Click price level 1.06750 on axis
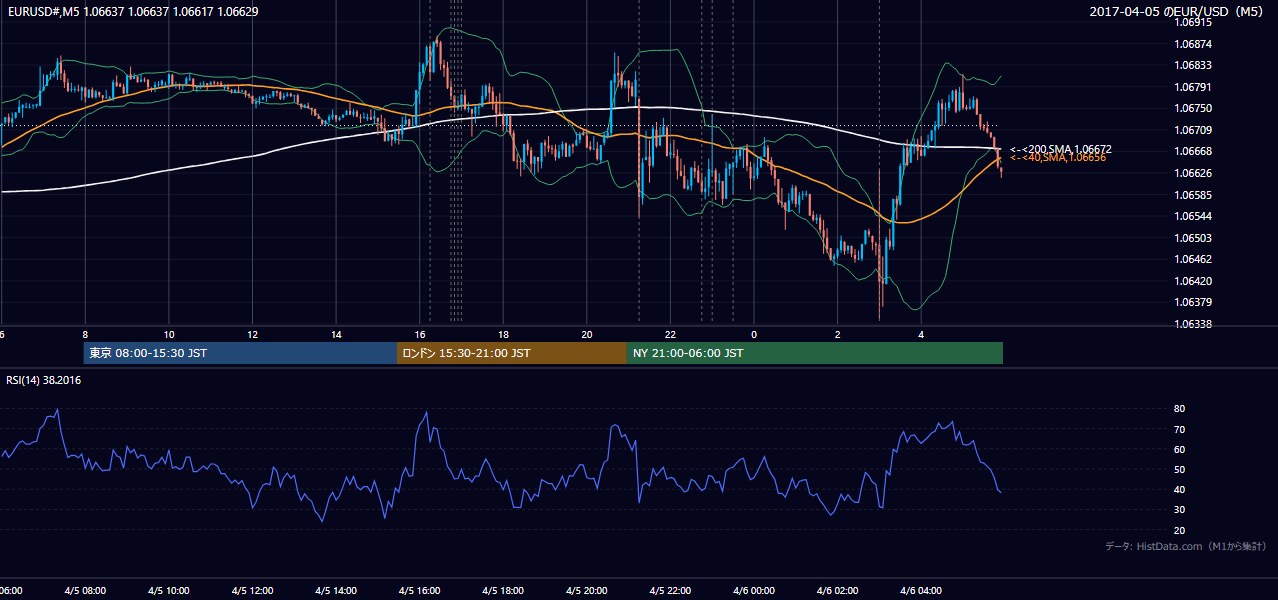 click(1192, 108)
